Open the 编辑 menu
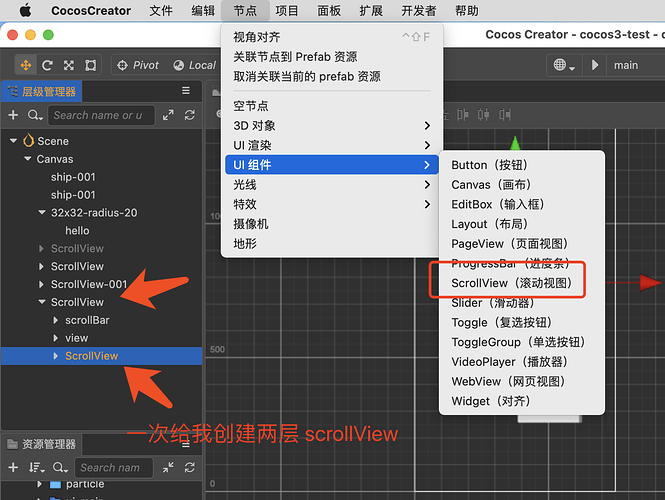 (203, 11)
